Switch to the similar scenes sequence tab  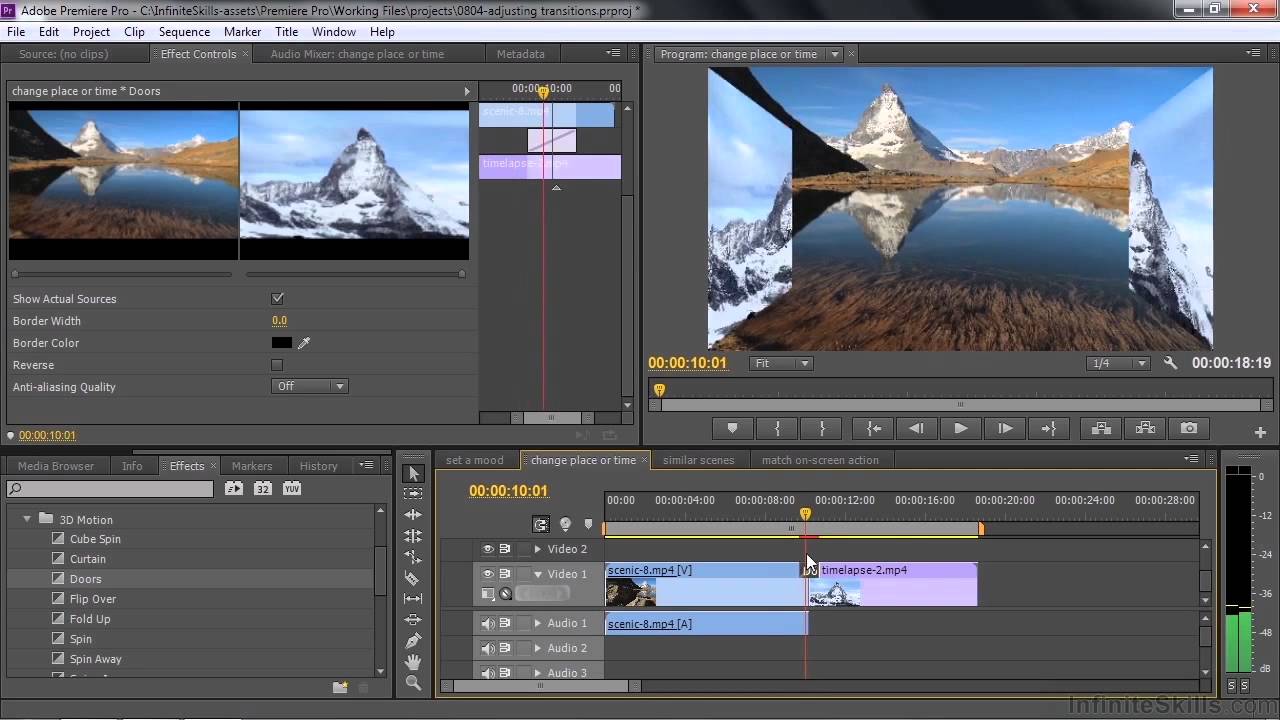pyautogui.click(x=698, y=460)
